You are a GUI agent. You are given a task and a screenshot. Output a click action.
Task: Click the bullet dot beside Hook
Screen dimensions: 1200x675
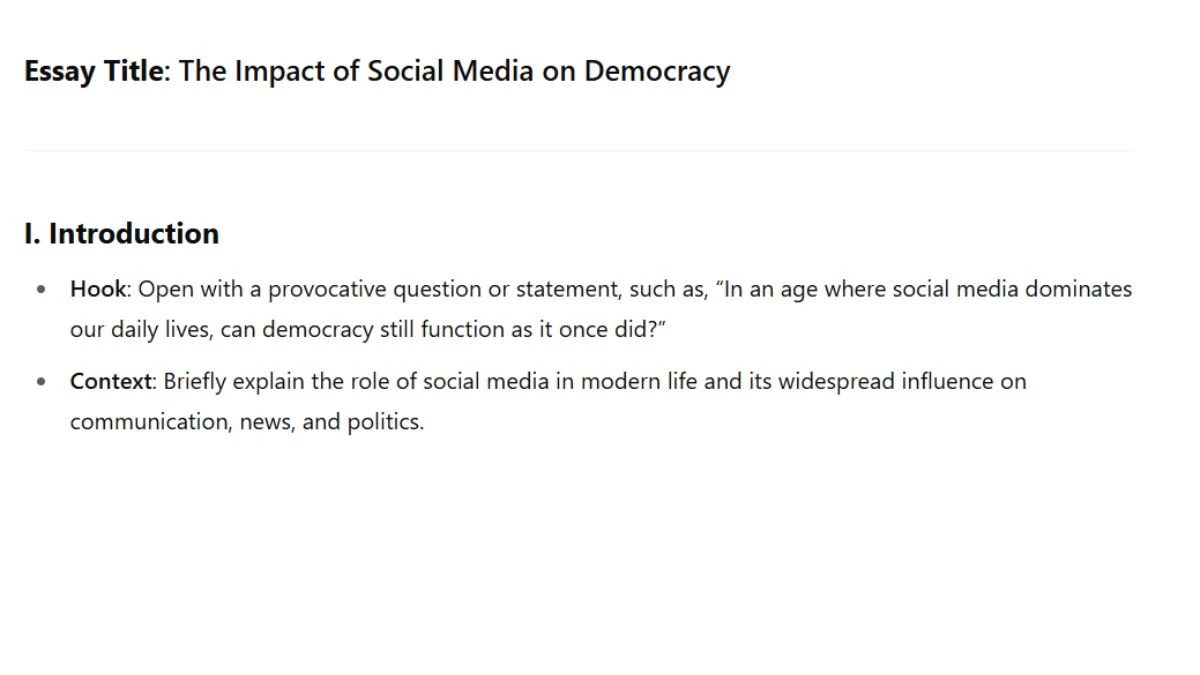pos(41,290)
